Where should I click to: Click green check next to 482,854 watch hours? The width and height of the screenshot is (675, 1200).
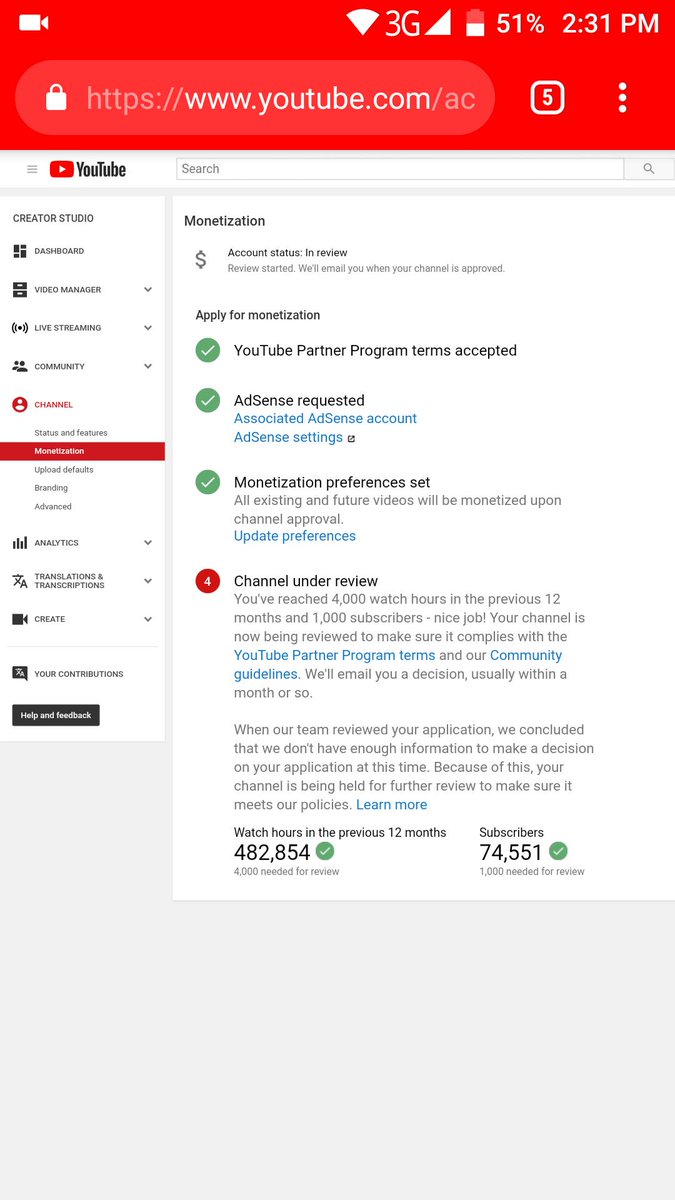tap(325, 851)
